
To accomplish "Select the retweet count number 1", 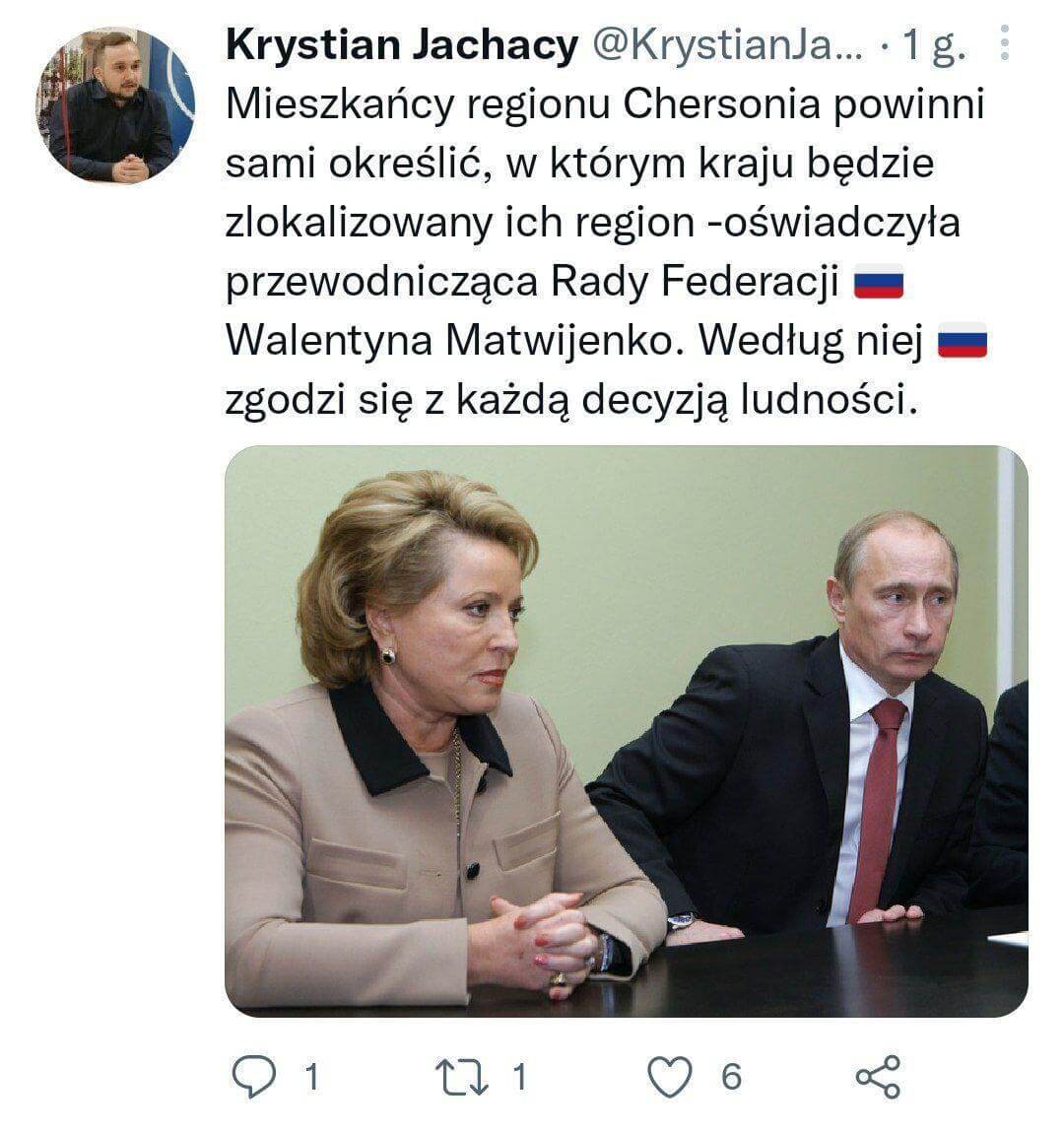I will point(520,1078).
